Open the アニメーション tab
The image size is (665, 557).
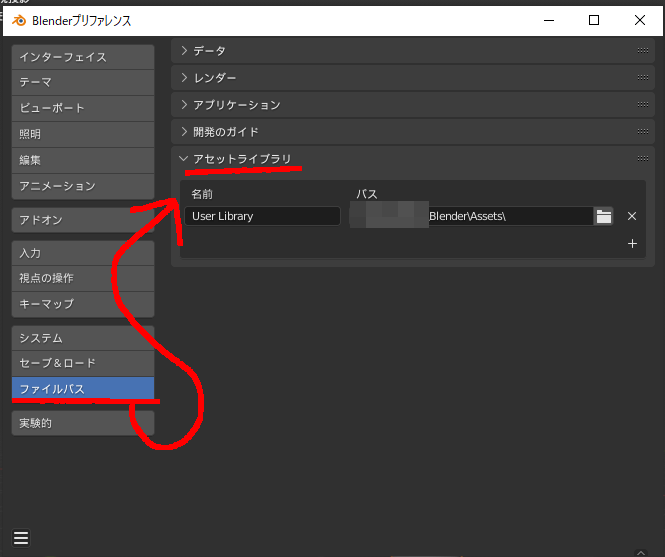point(83,186)
